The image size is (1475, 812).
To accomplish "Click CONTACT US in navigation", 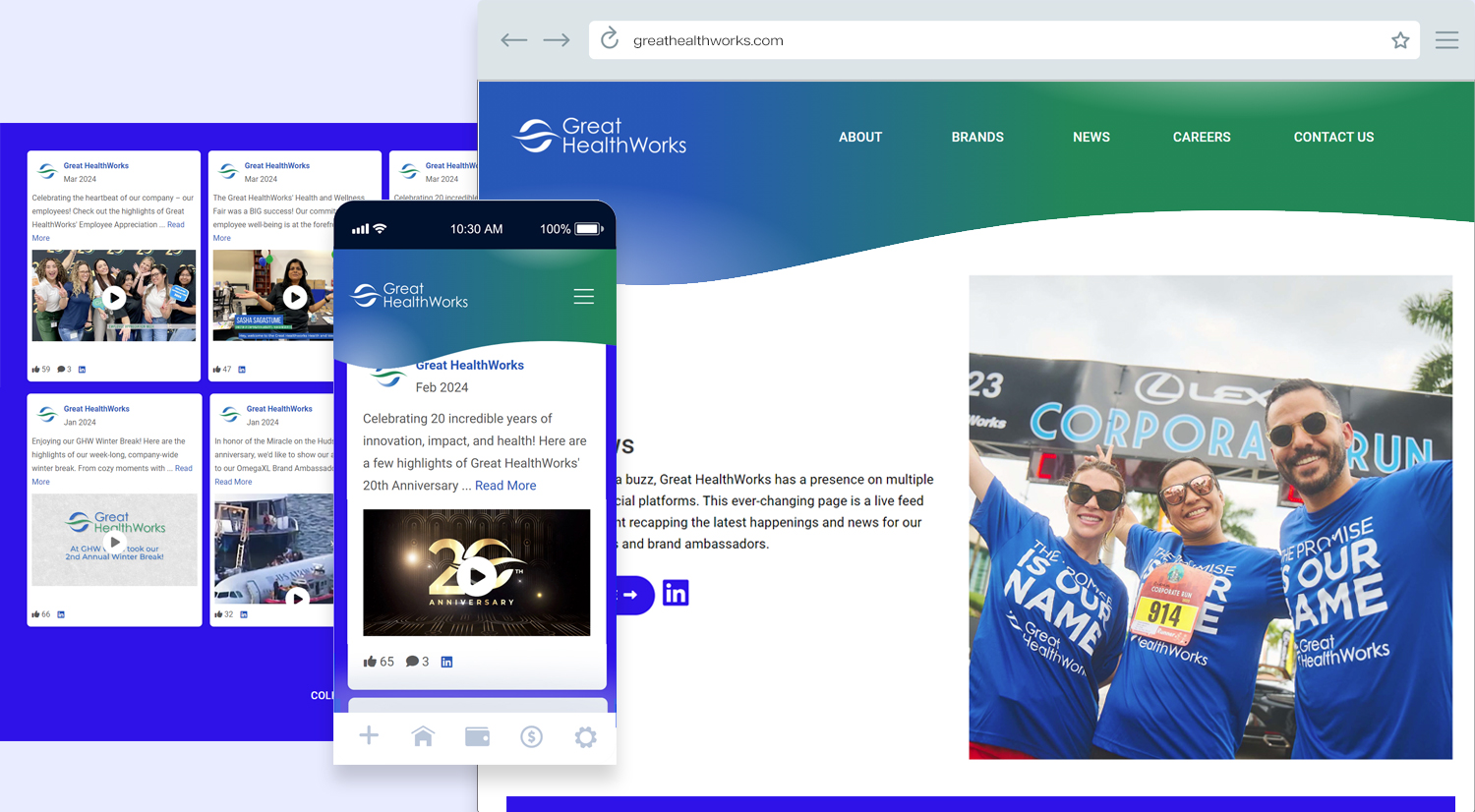I will (x=1333, y=138).
